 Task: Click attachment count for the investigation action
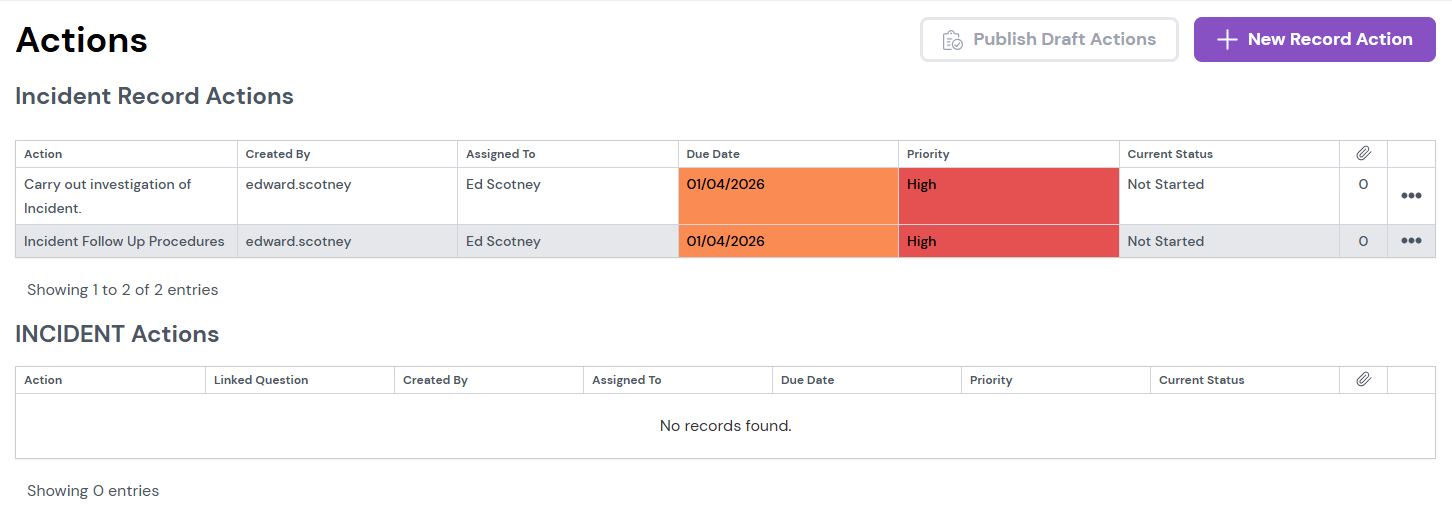click(1363, 185)
